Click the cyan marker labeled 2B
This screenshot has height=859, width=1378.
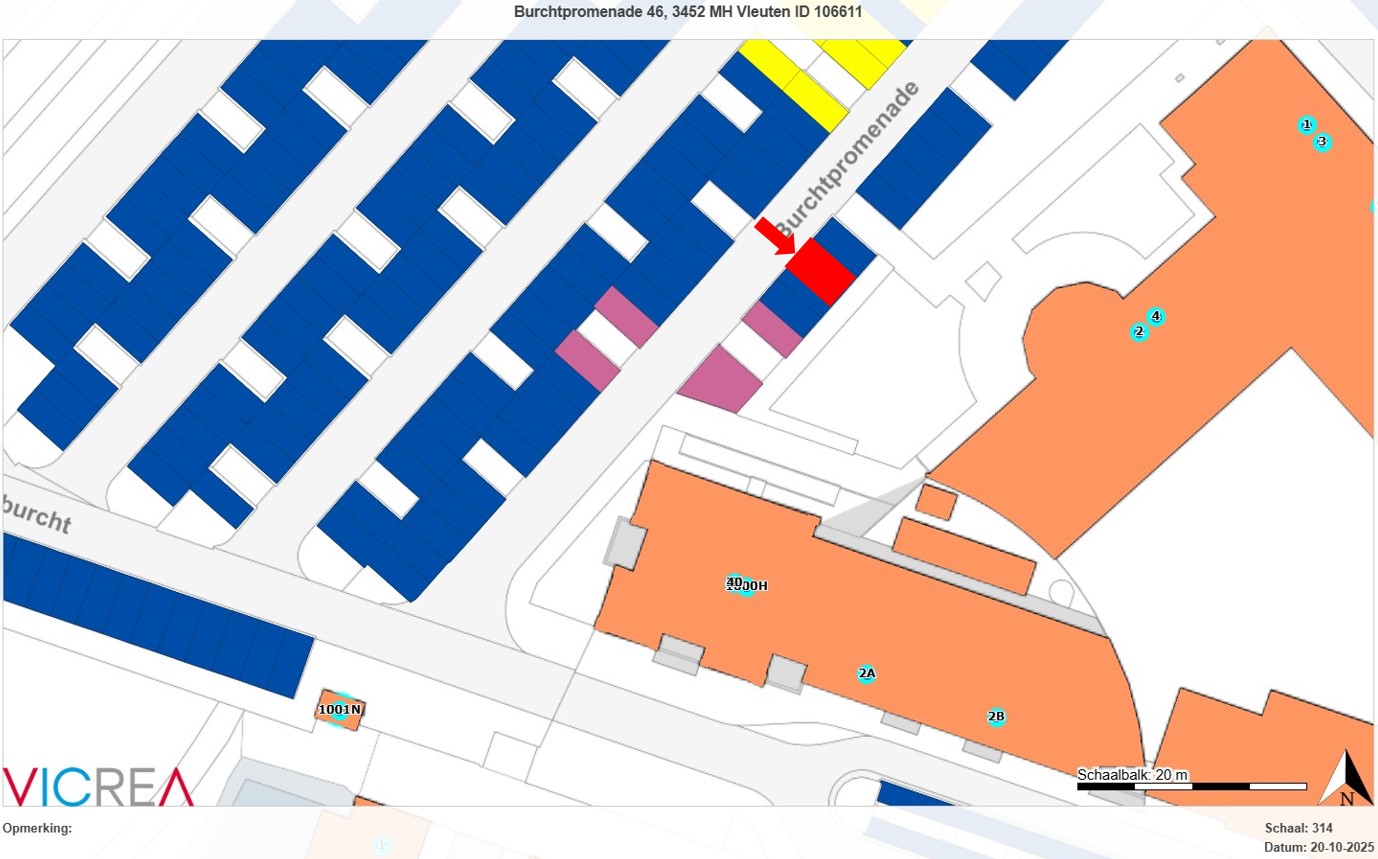(996, 717)
